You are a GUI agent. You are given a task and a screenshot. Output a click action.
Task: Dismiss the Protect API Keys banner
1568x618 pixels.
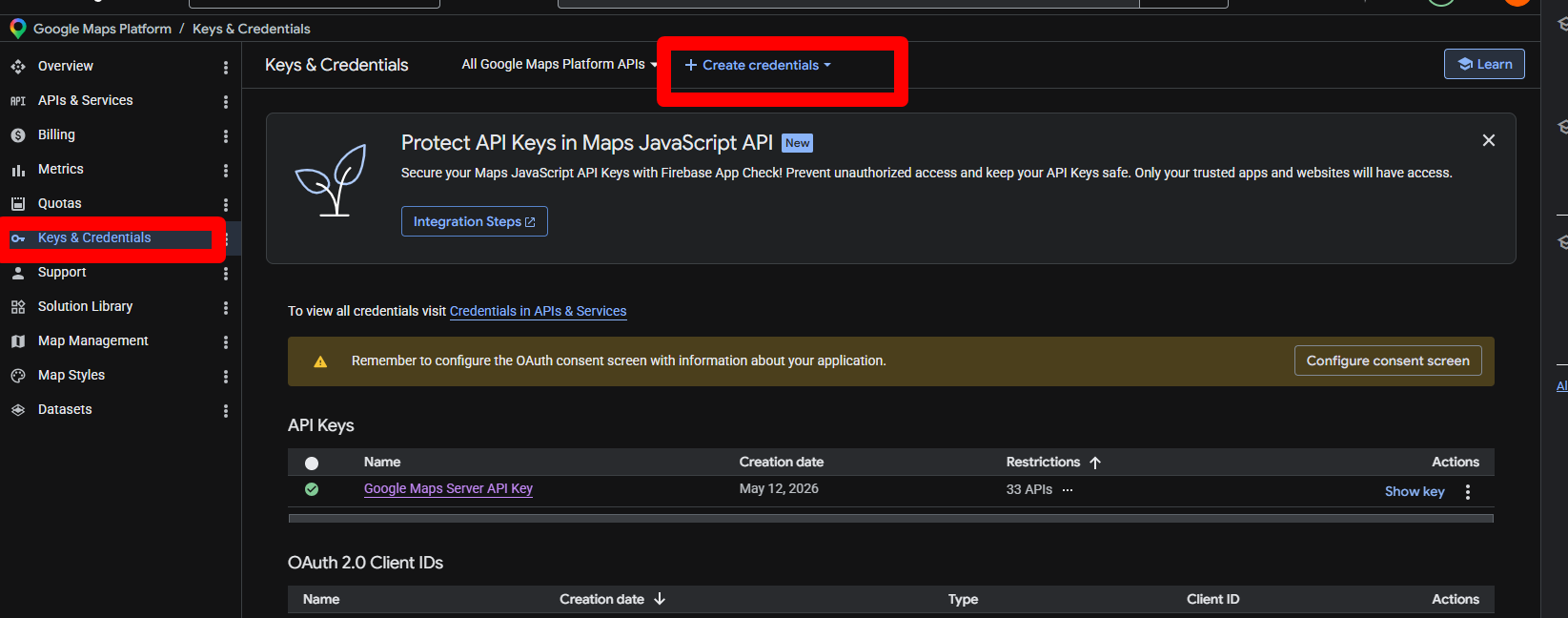click(x=1489, y=140)
